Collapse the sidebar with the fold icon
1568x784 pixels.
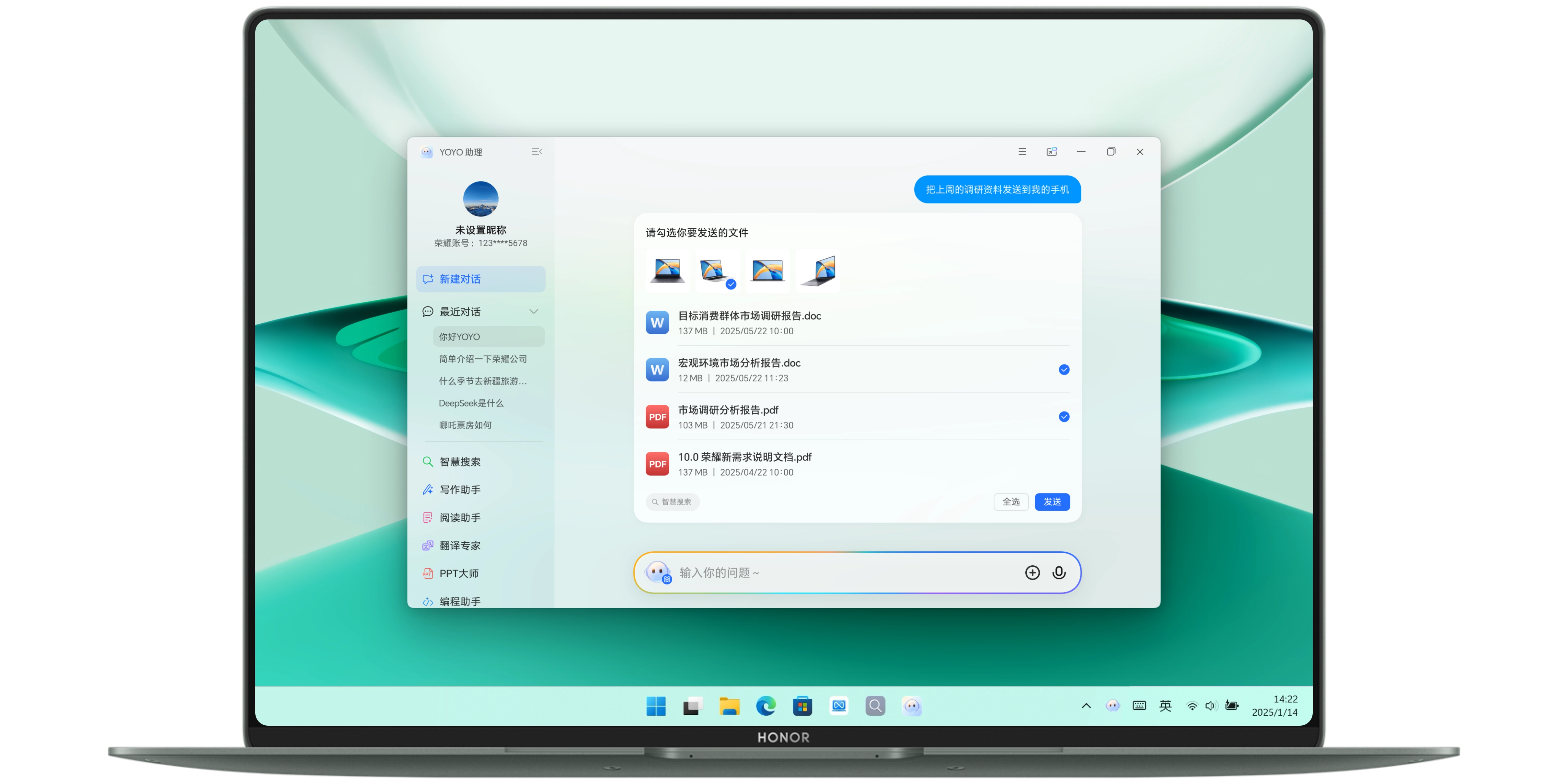pos(536,152)
